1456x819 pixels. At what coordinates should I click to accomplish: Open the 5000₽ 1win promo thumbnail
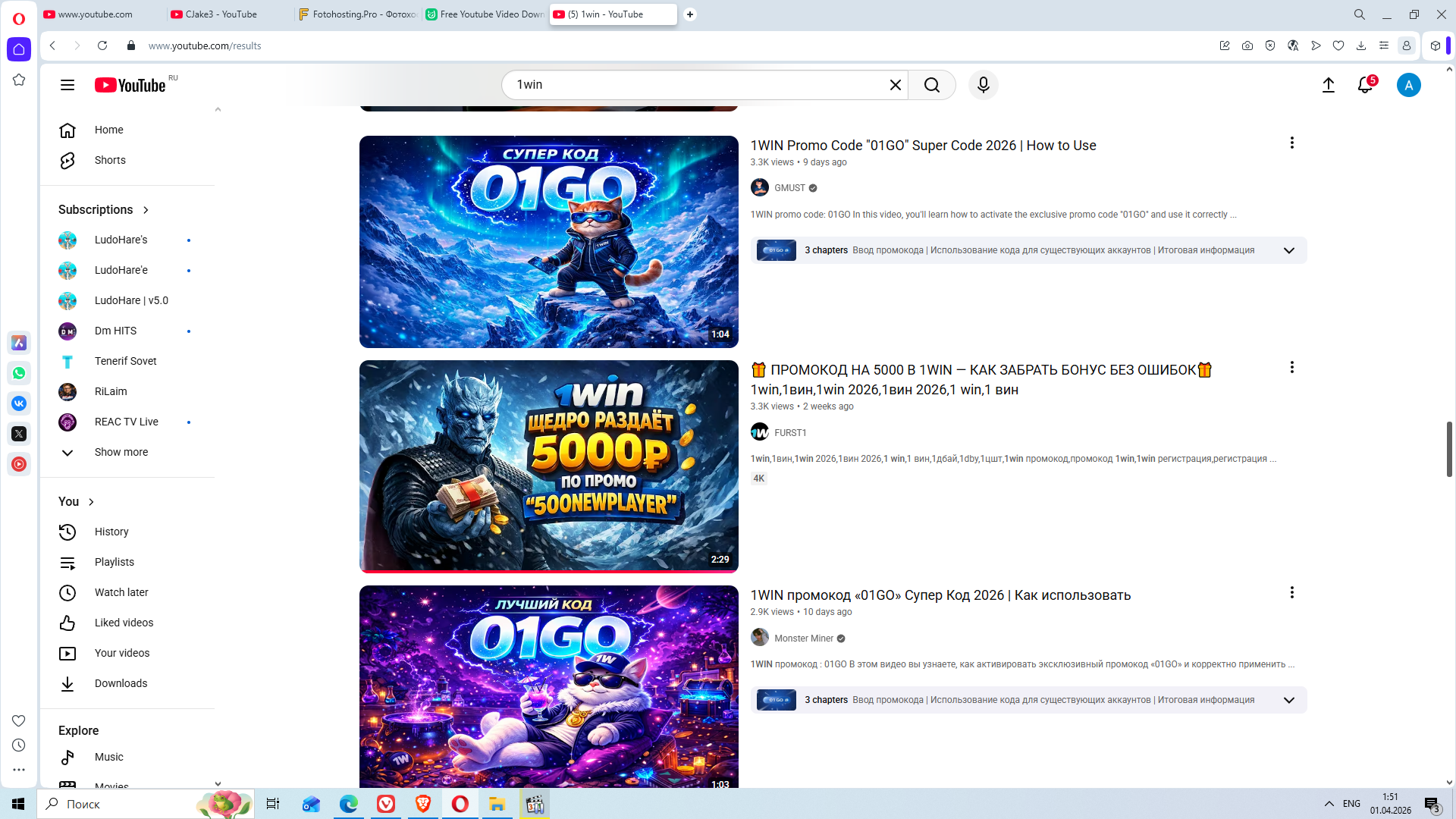[x=548, y=466]
